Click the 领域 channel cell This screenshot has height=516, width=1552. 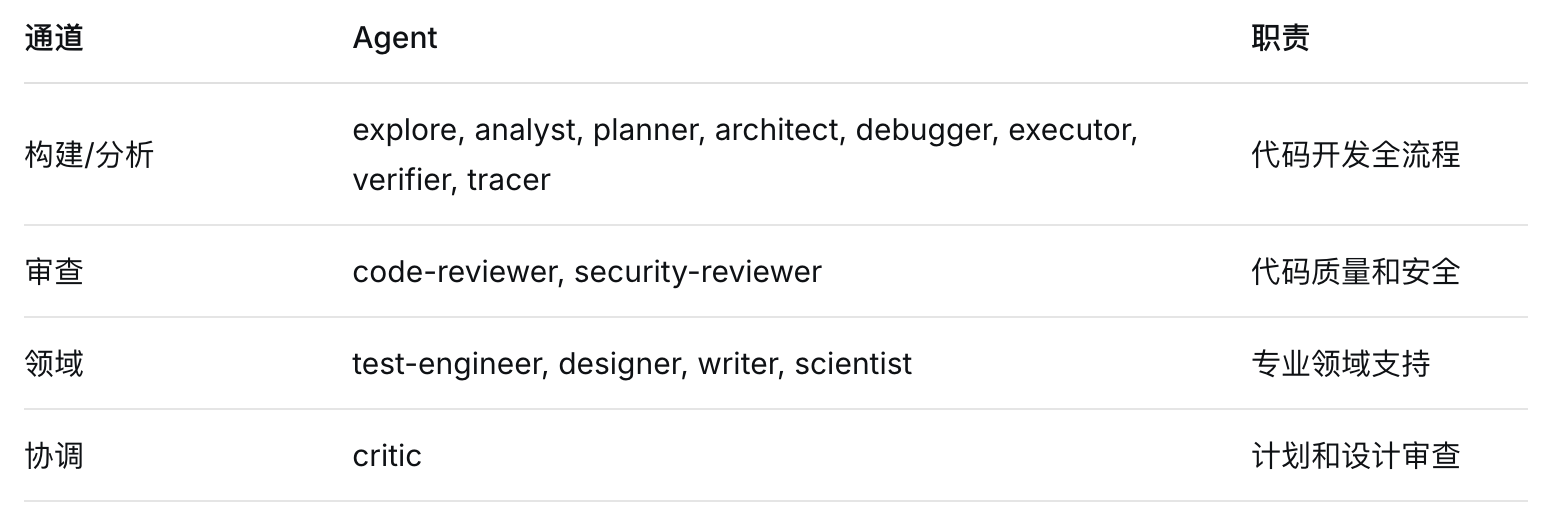[x=54, y=363]
